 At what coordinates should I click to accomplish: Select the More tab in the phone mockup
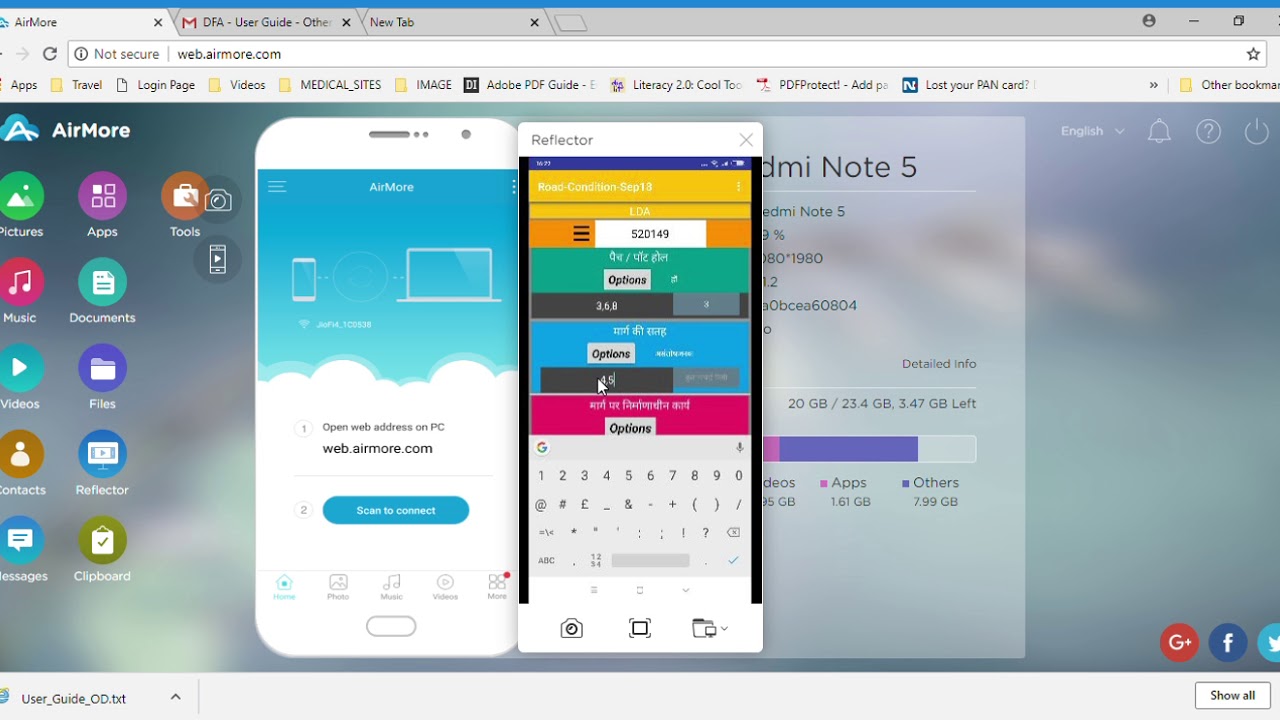pos(497,587)
